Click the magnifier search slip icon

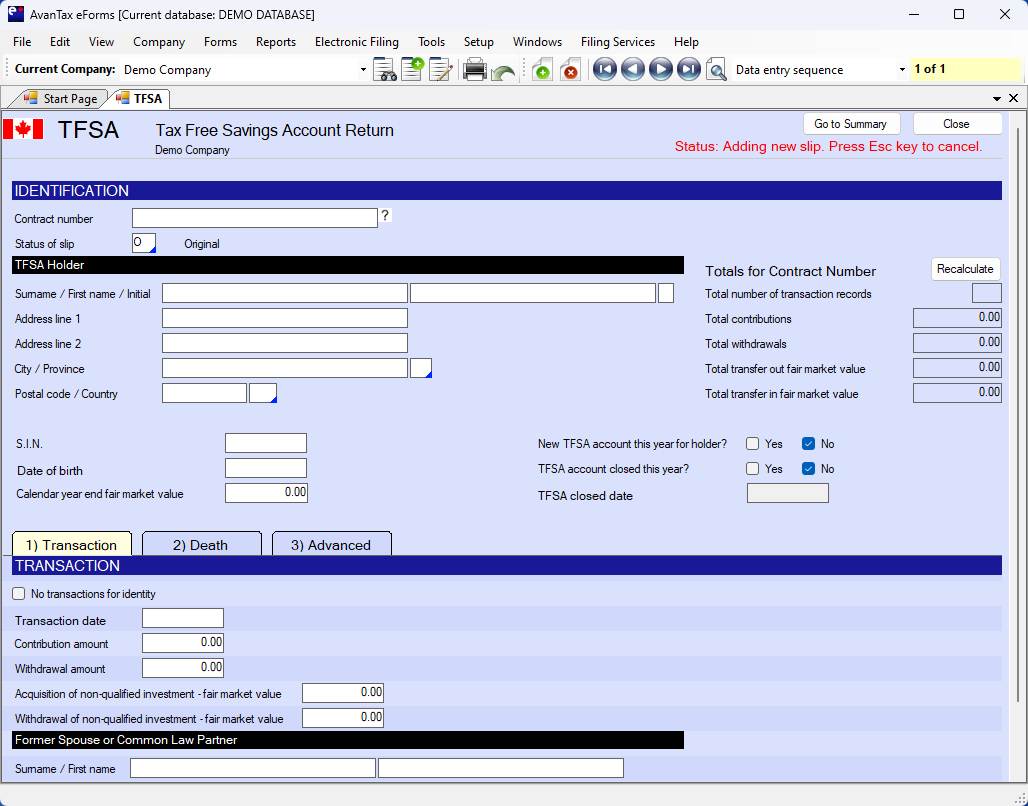(716, 70)
